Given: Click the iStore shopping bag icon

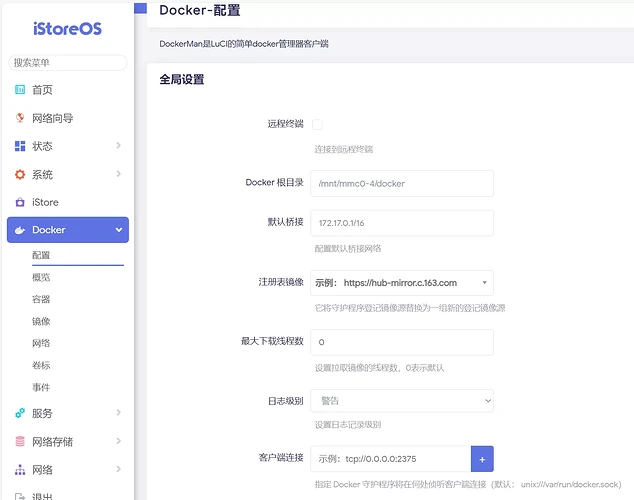Looking at the screenshot, I should click(20, 202).
